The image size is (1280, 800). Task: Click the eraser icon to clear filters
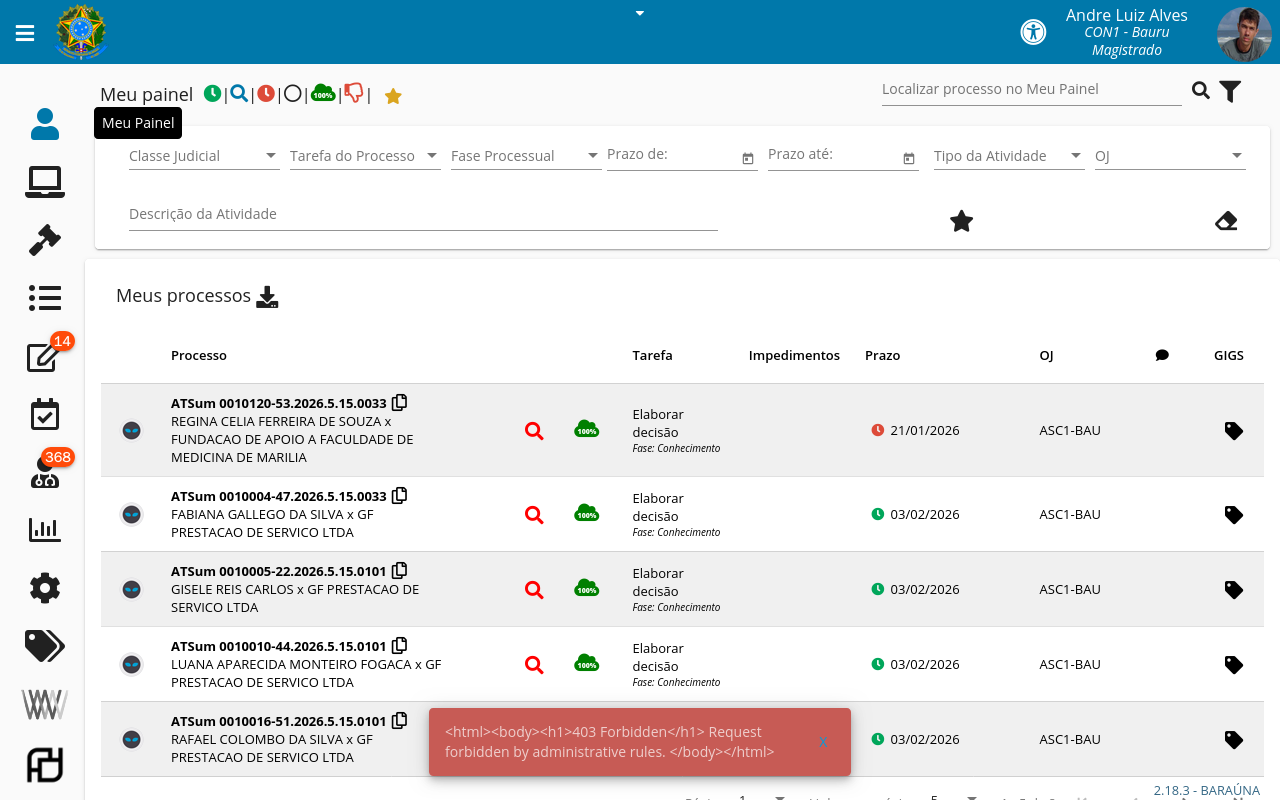click(1226, 221)
